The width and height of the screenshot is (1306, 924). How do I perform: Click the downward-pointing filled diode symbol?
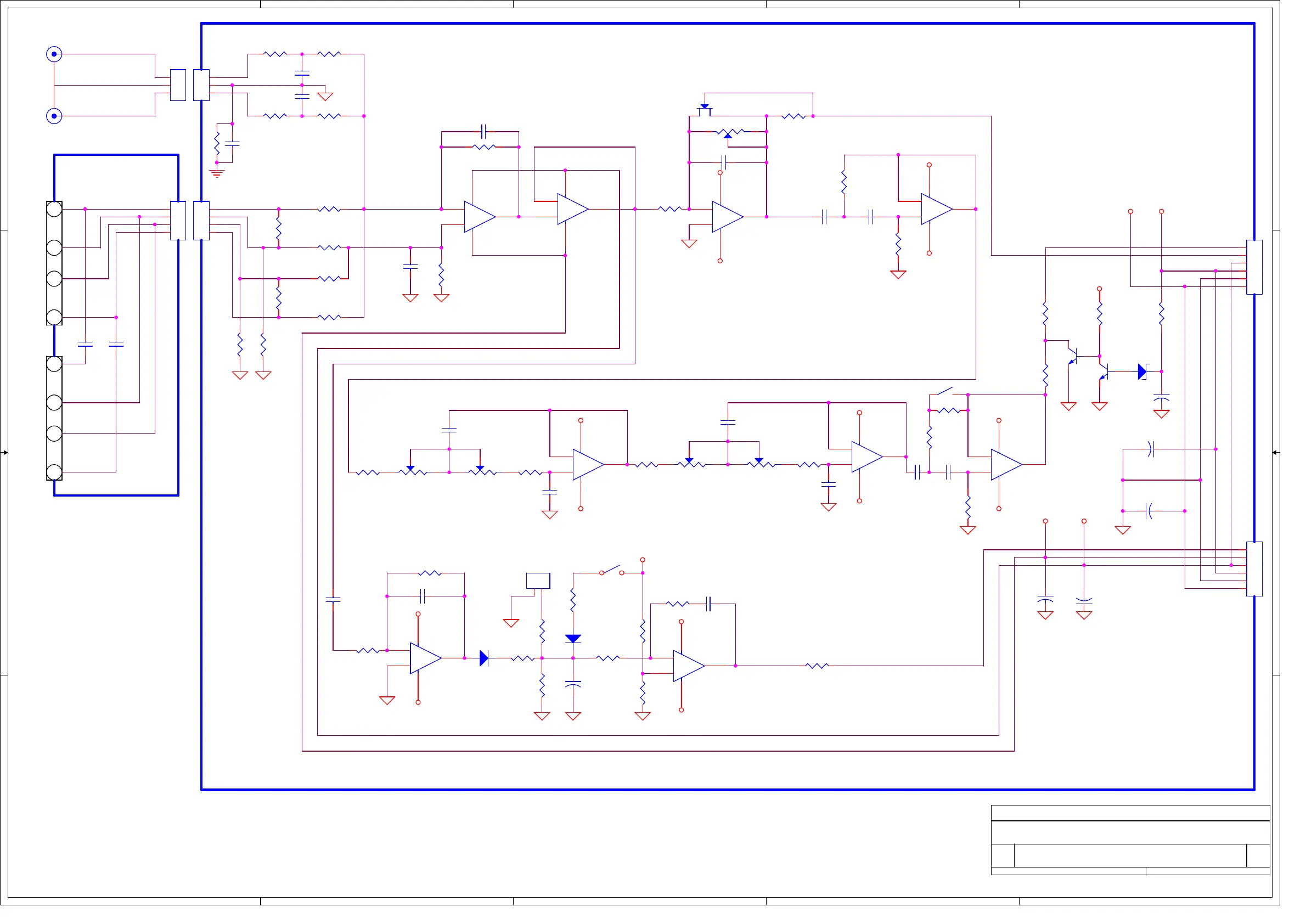click(x=573, y=638)
